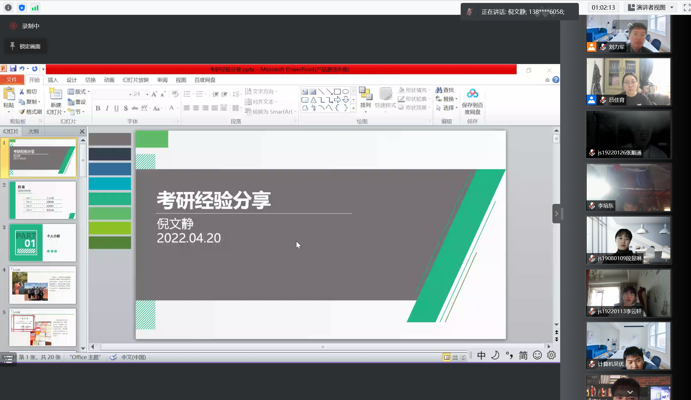Collapse the participant video panel arrow

(x=558, y=213)
